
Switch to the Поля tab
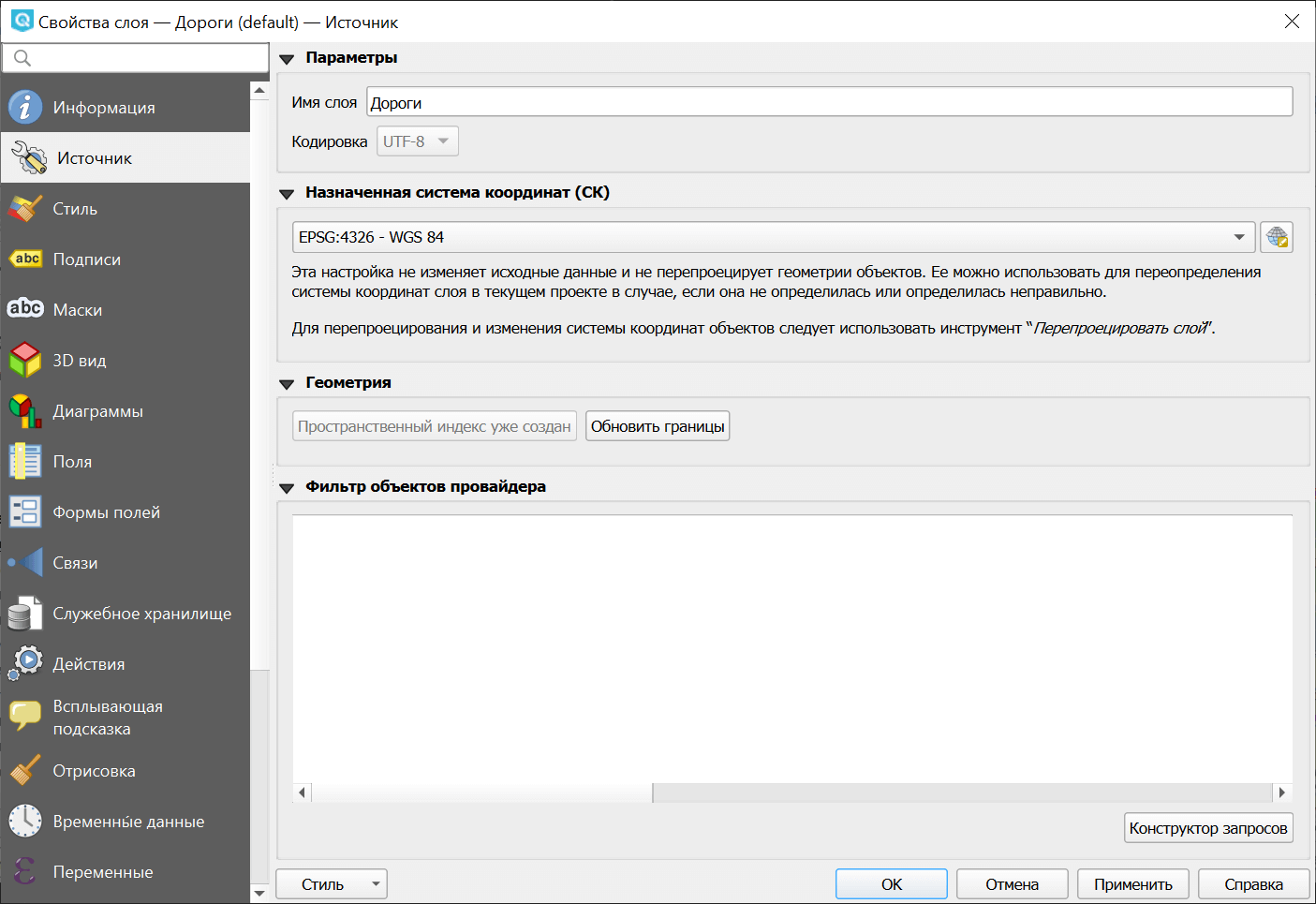point(72,461)
